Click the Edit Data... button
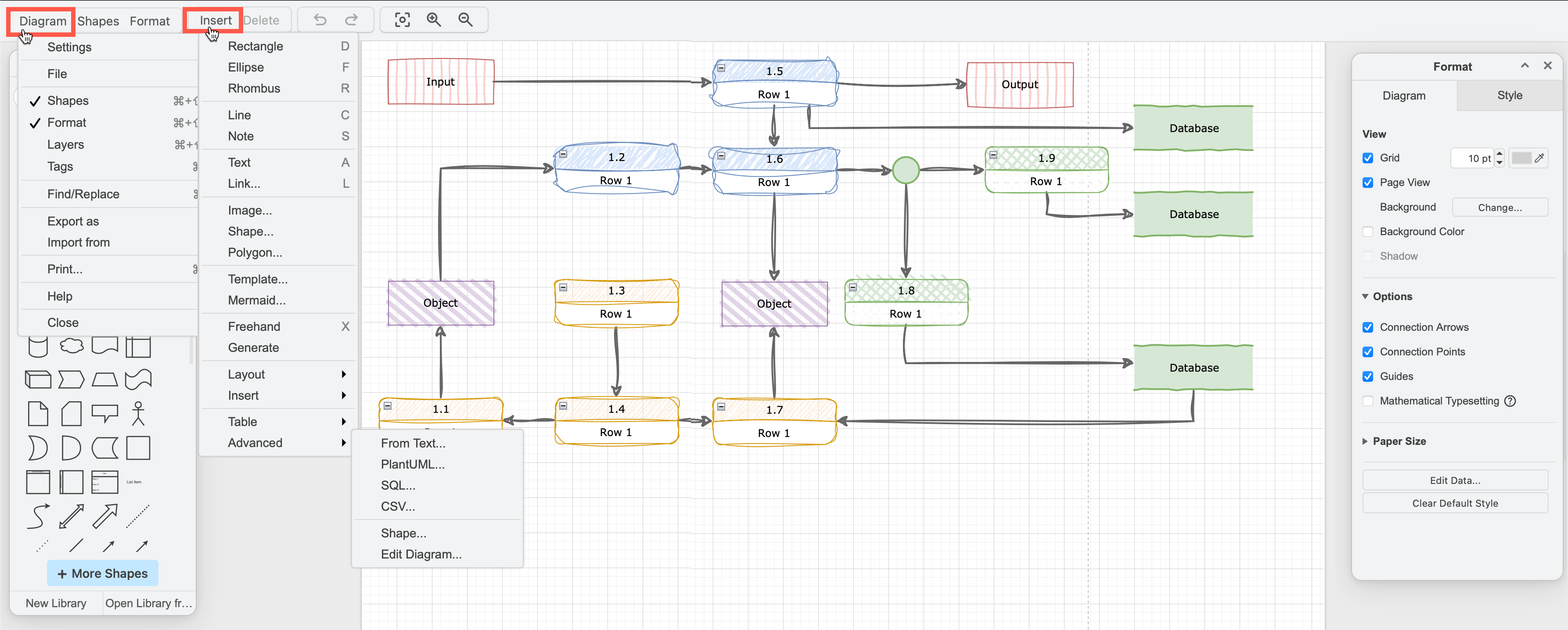This screenshot has height=630, width=1568. pyautogui.click(x=1455, y=480)
